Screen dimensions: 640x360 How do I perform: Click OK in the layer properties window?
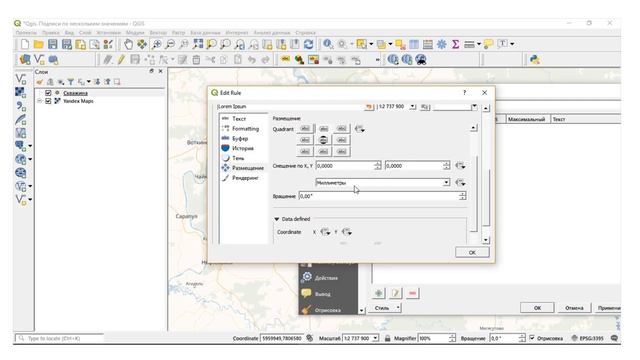click(537, 308)
